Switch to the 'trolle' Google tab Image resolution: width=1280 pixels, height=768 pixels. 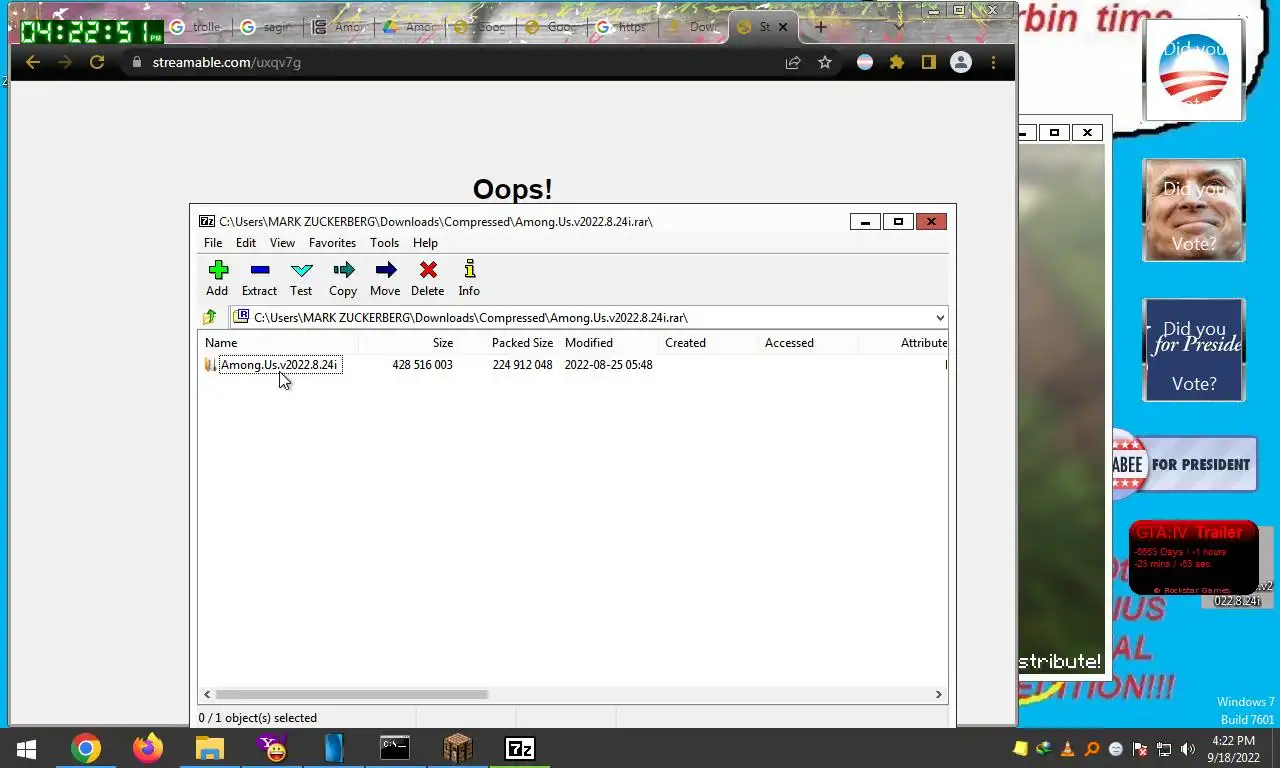195,27
